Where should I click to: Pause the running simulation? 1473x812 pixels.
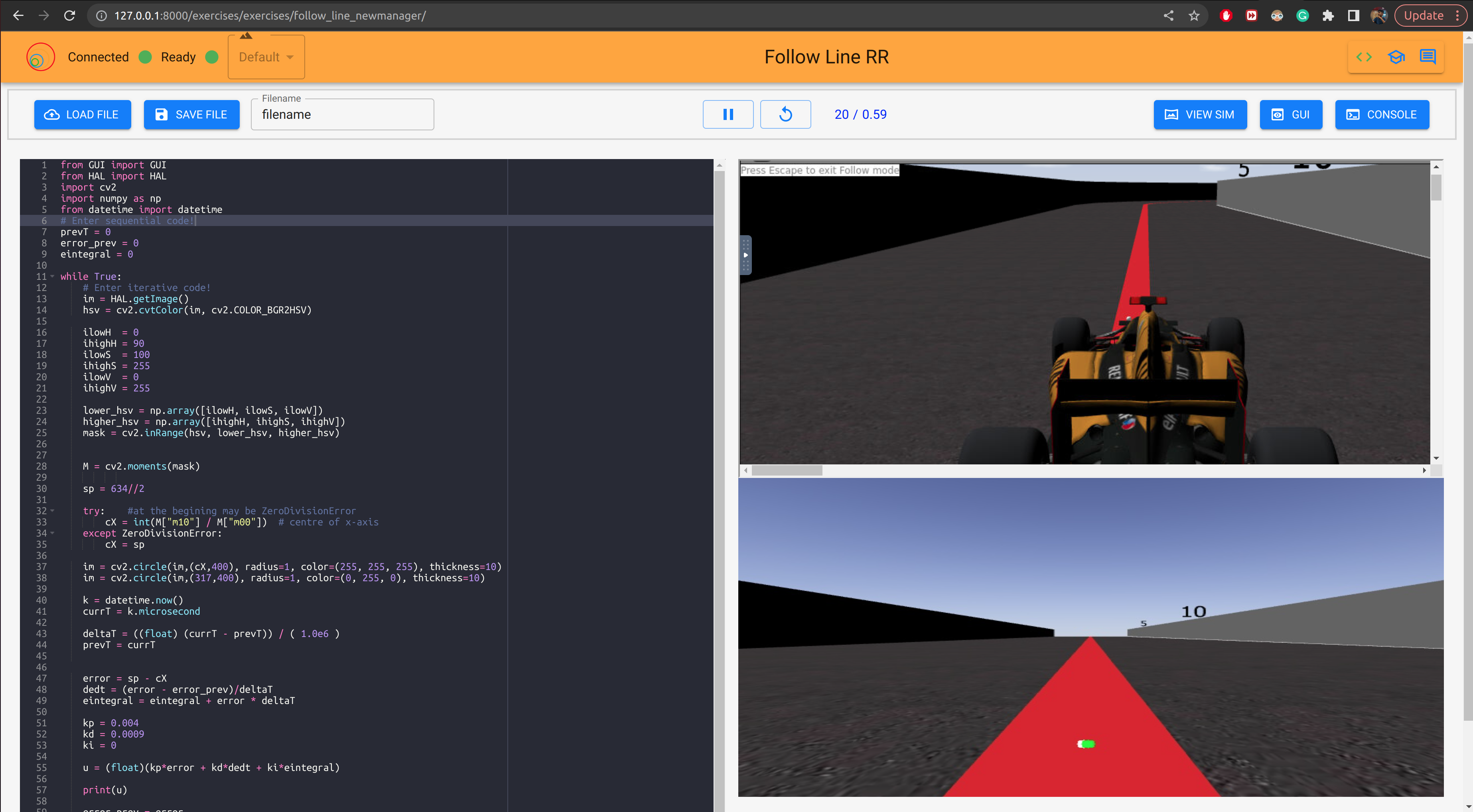[728, 114]
